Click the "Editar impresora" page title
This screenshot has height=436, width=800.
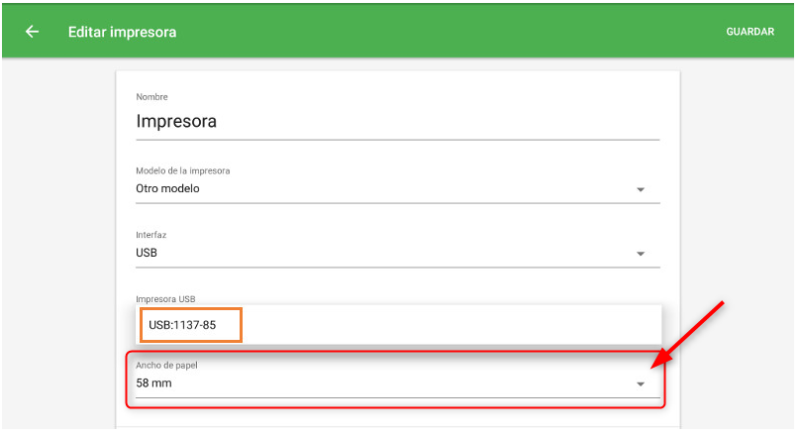point(122,32)
